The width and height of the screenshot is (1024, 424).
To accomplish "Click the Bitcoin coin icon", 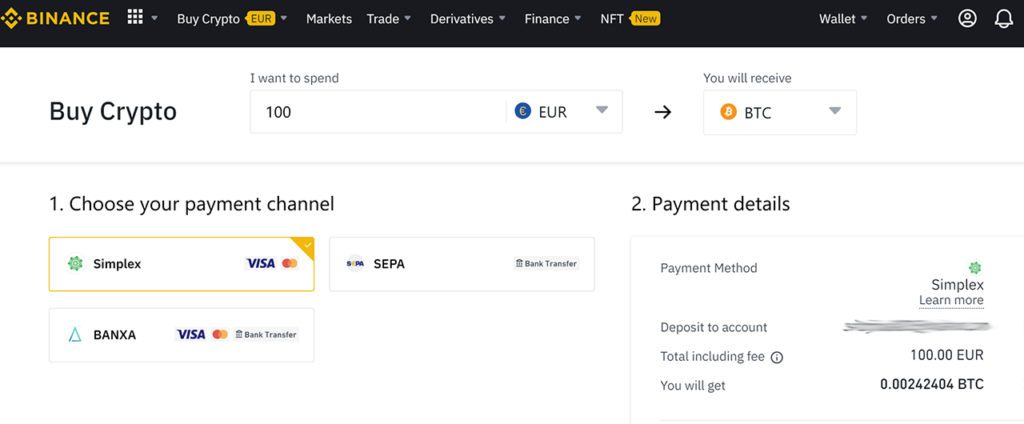I will pyautogui.click(x=728, y=112).
